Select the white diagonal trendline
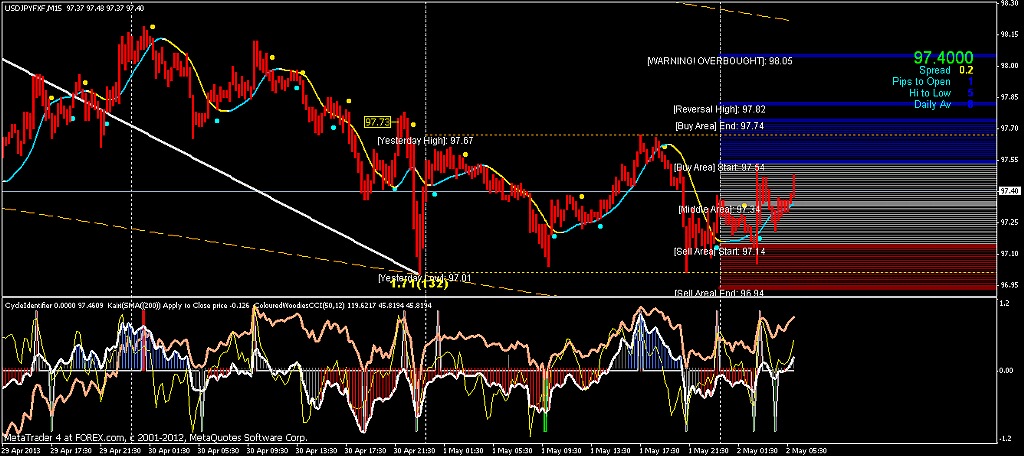 pos(210,165)
